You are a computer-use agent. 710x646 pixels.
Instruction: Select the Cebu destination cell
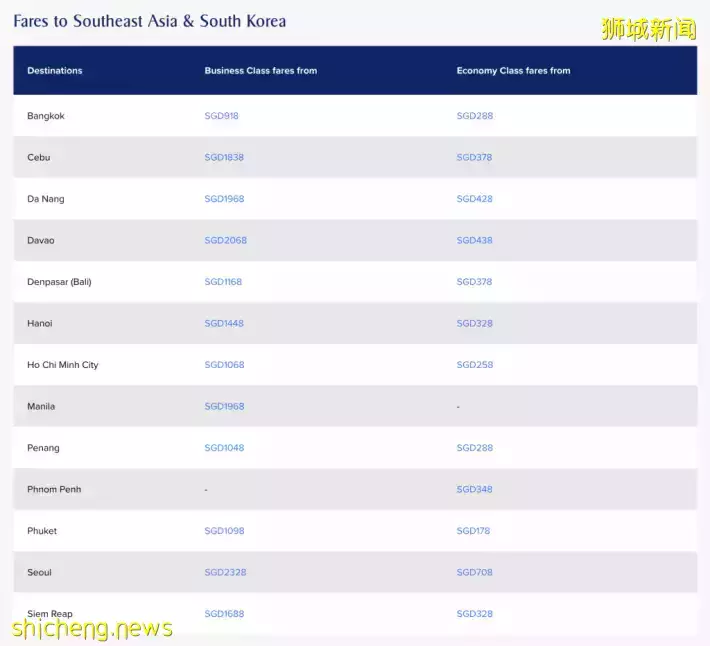point(38,158)
